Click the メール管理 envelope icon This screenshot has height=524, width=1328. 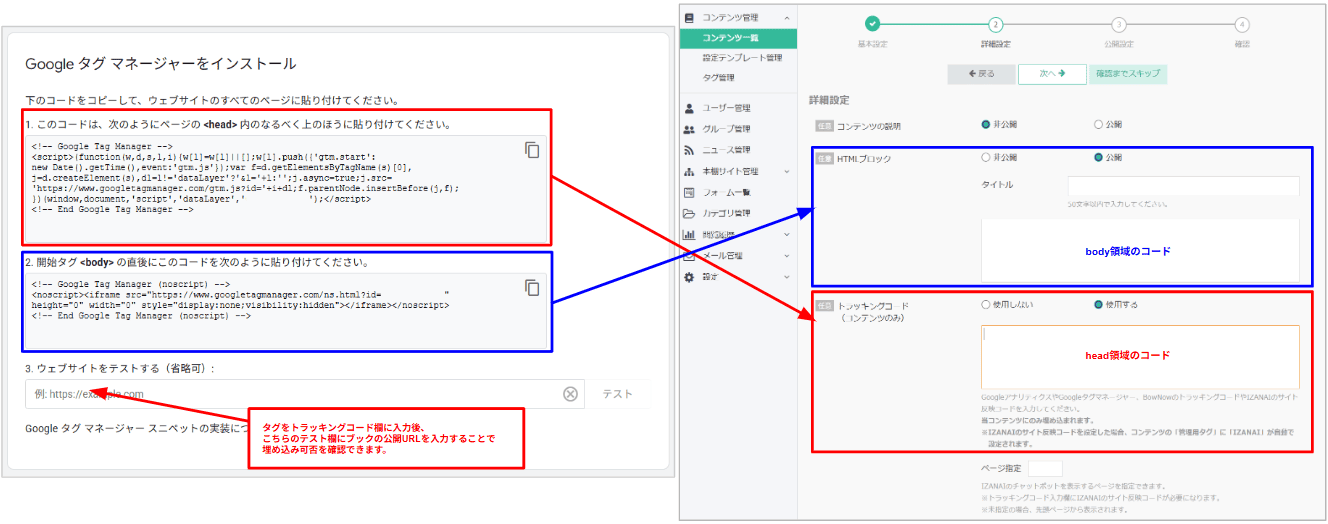coord(689,256)
